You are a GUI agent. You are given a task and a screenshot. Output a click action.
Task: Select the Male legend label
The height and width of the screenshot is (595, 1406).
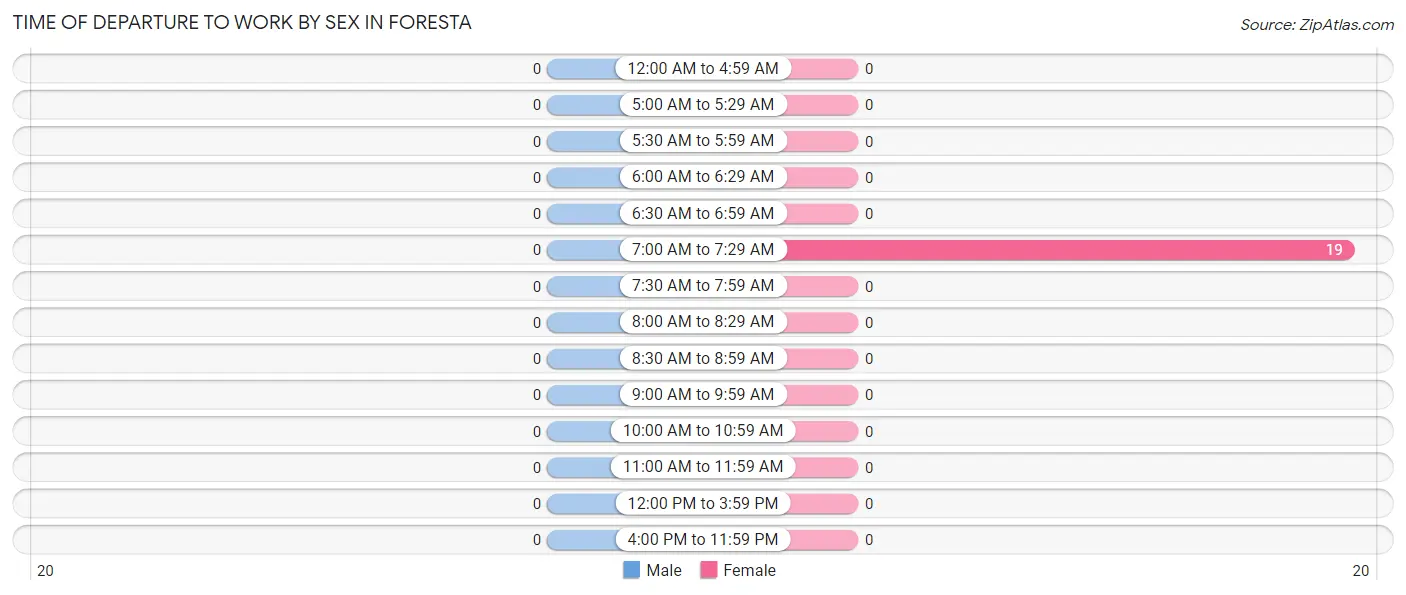[664, 570]
